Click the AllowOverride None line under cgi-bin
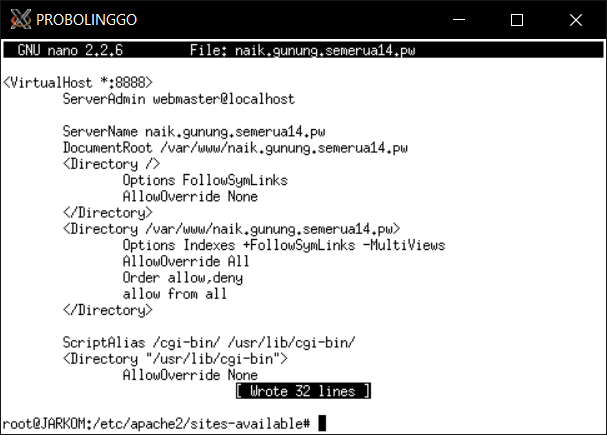Screen dimensions: 607x435 (190, 375)
